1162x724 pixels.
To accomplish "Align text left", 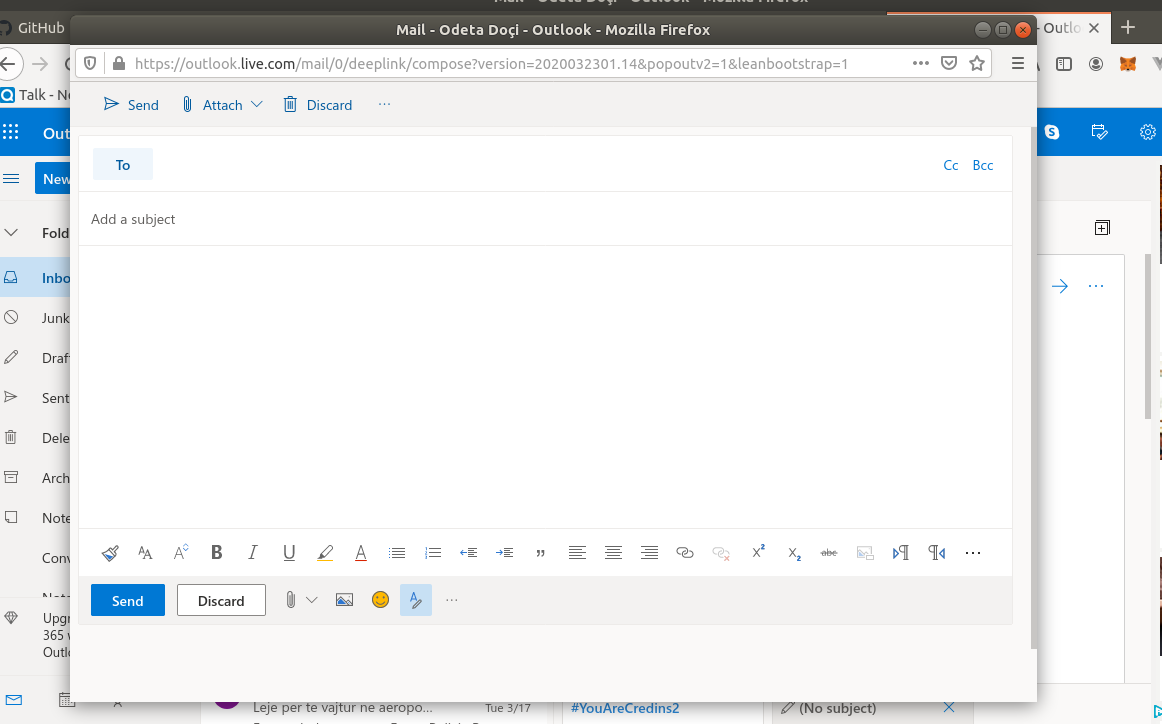I will pos(577,553).
